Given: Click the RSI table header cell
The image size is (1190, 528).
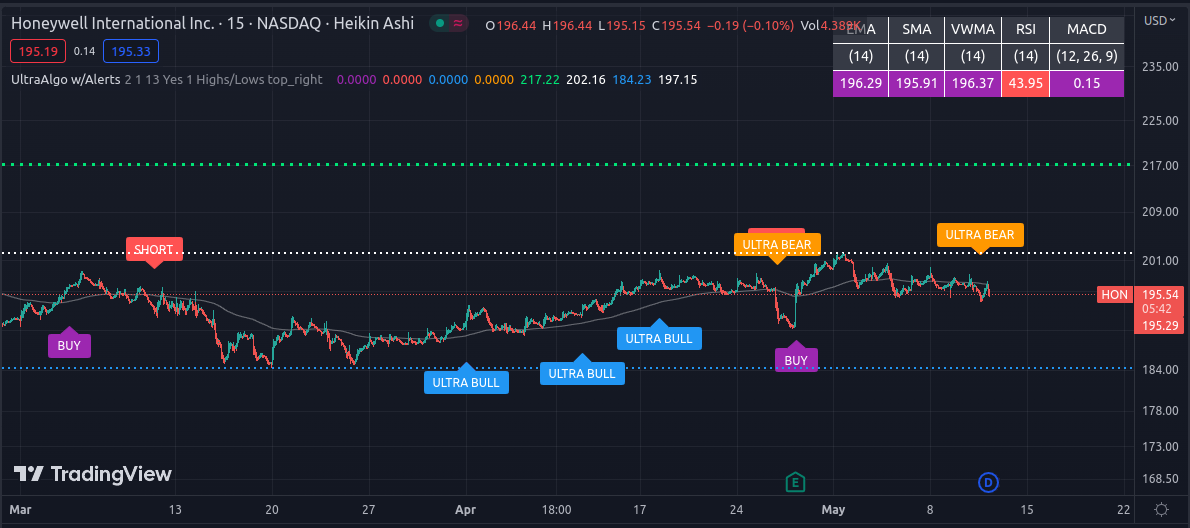Looking at the screenshot, I should click(1025, 30).
